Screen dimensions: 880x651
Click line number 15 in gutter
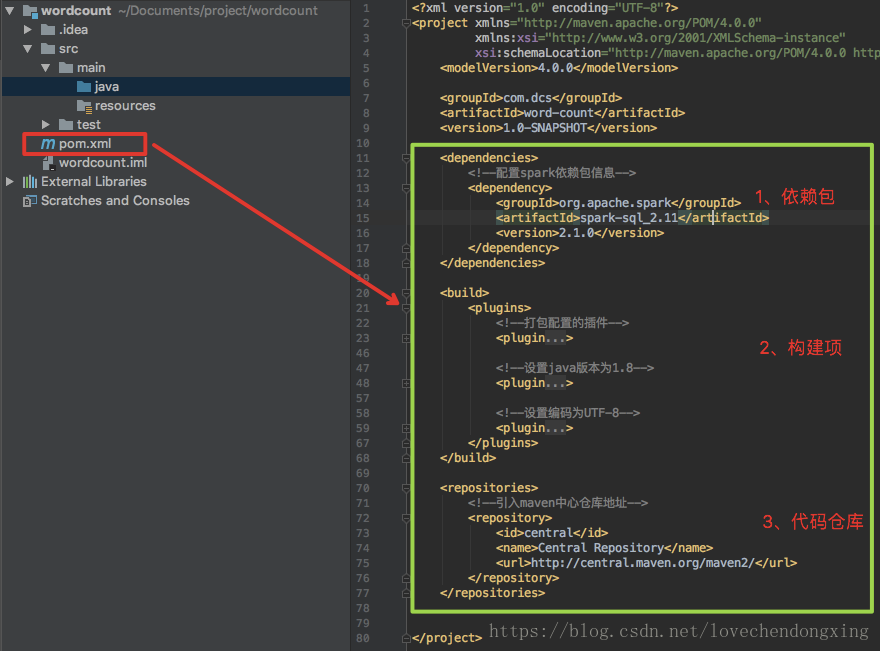(x=363, y=218)
